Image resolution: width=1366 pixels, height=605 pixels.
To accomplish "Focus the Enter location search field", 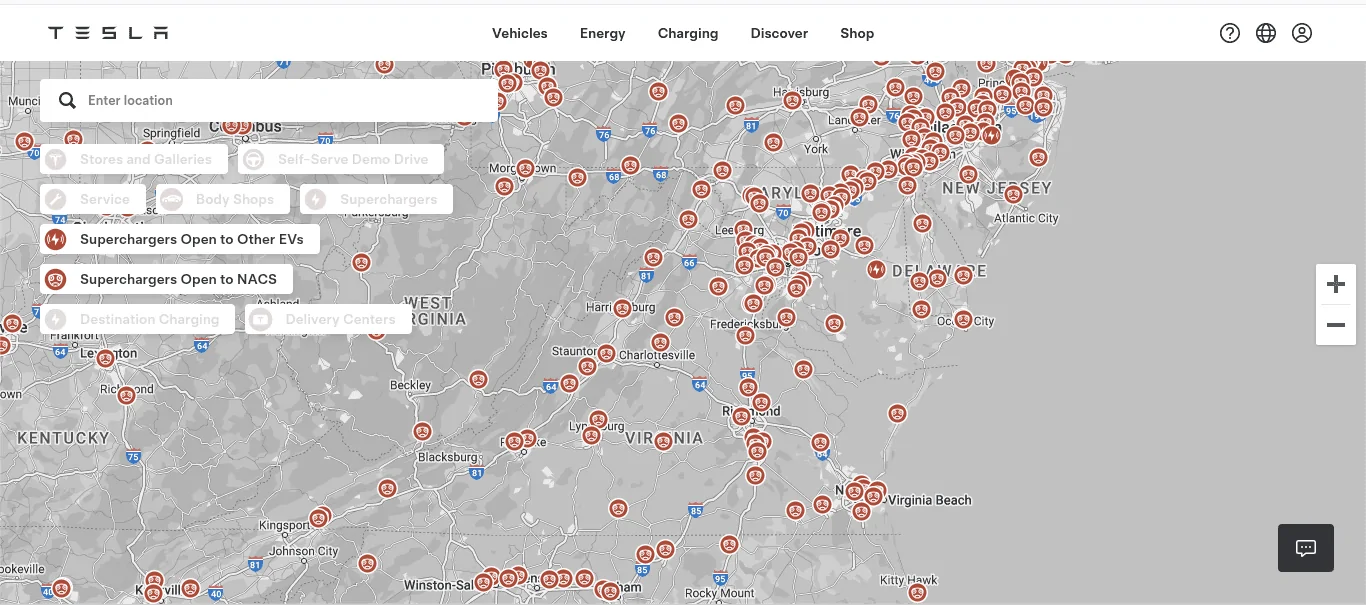I will point(269,100).
